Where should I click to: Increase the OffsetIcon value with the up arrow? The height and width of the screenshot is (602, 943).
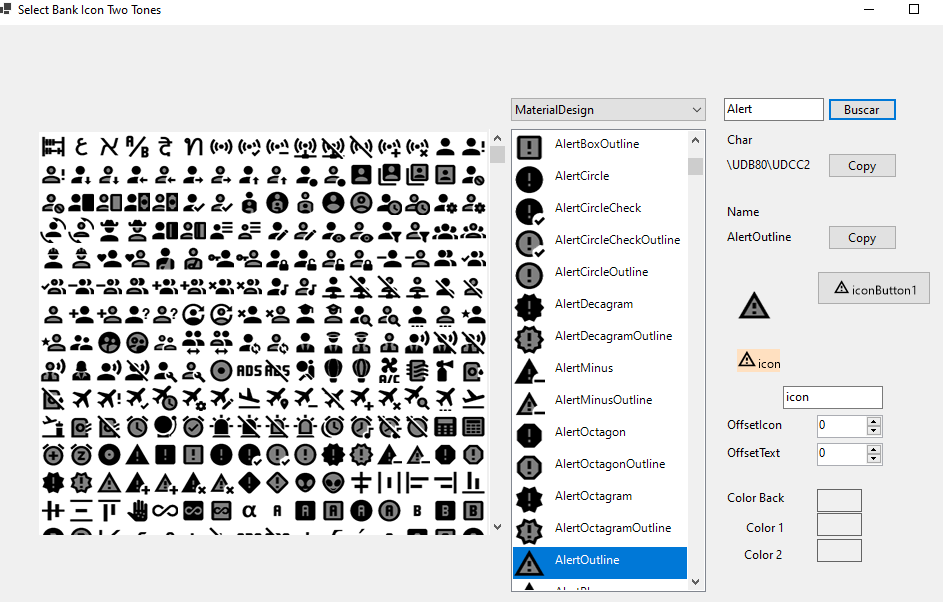coord(871,421)
